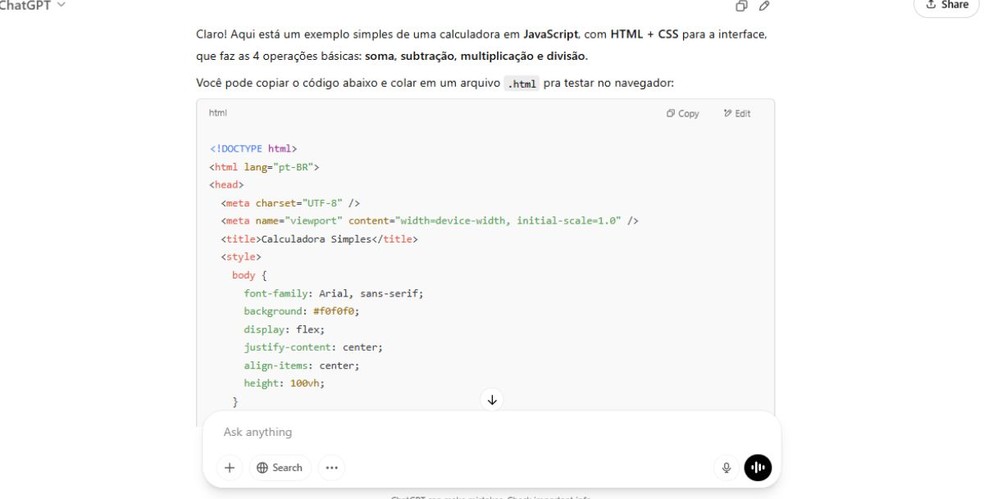The image size is (984, 499).
Task: Jump to bottom with the down arrow button
Action: click(x=492, y=400)
